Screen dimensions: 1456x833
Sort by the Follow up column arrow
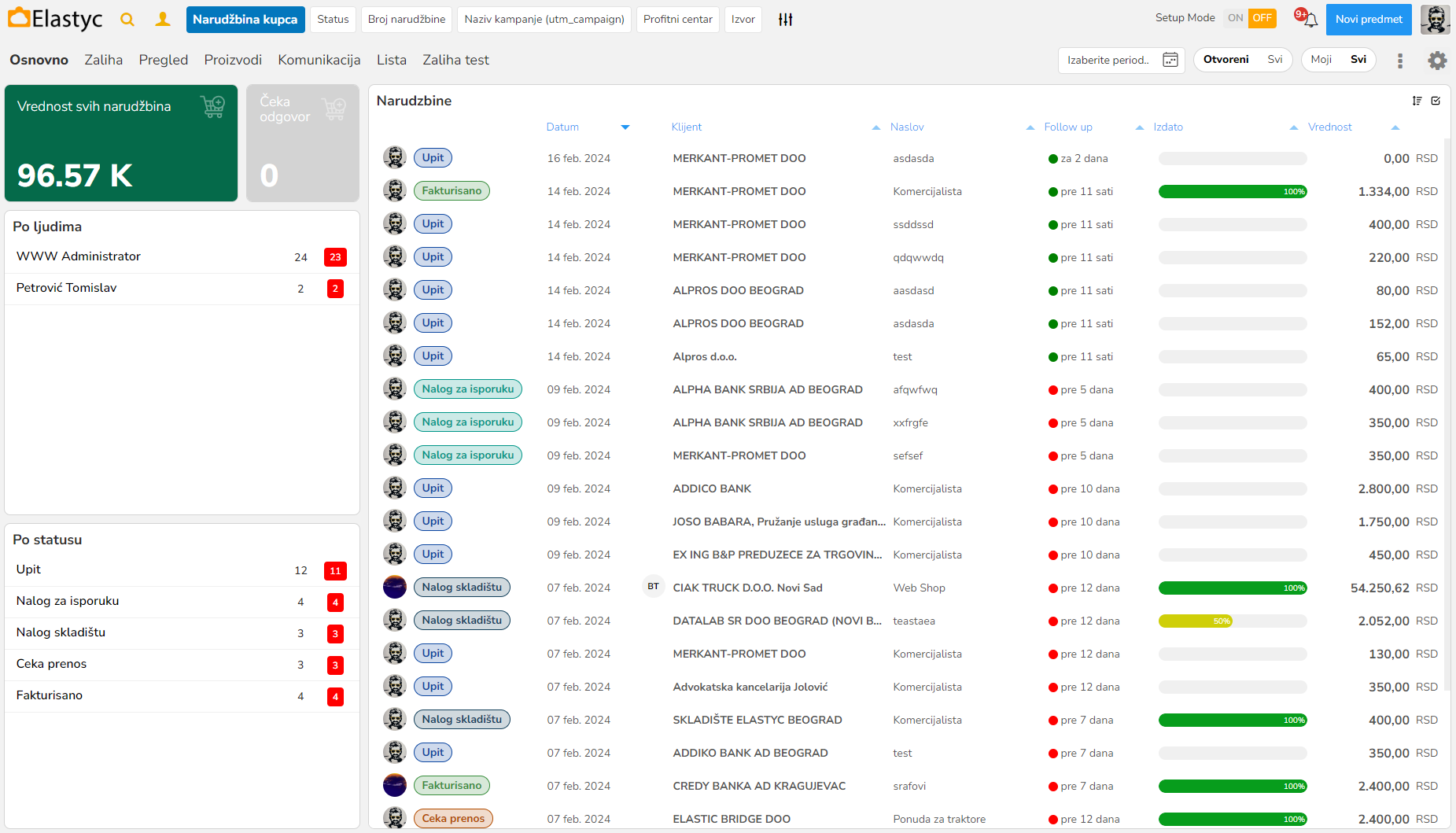(1140, 127)
